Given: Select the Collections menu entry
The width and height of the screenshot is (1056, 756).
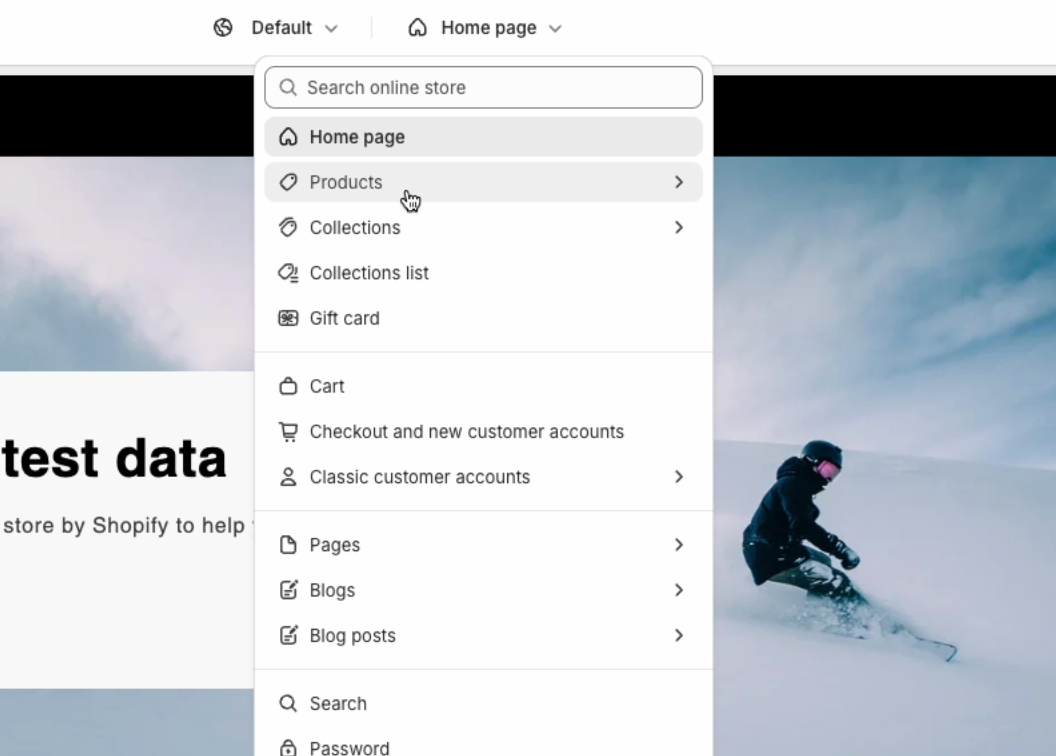Looking at the screenshot, I should pos(484,228).
